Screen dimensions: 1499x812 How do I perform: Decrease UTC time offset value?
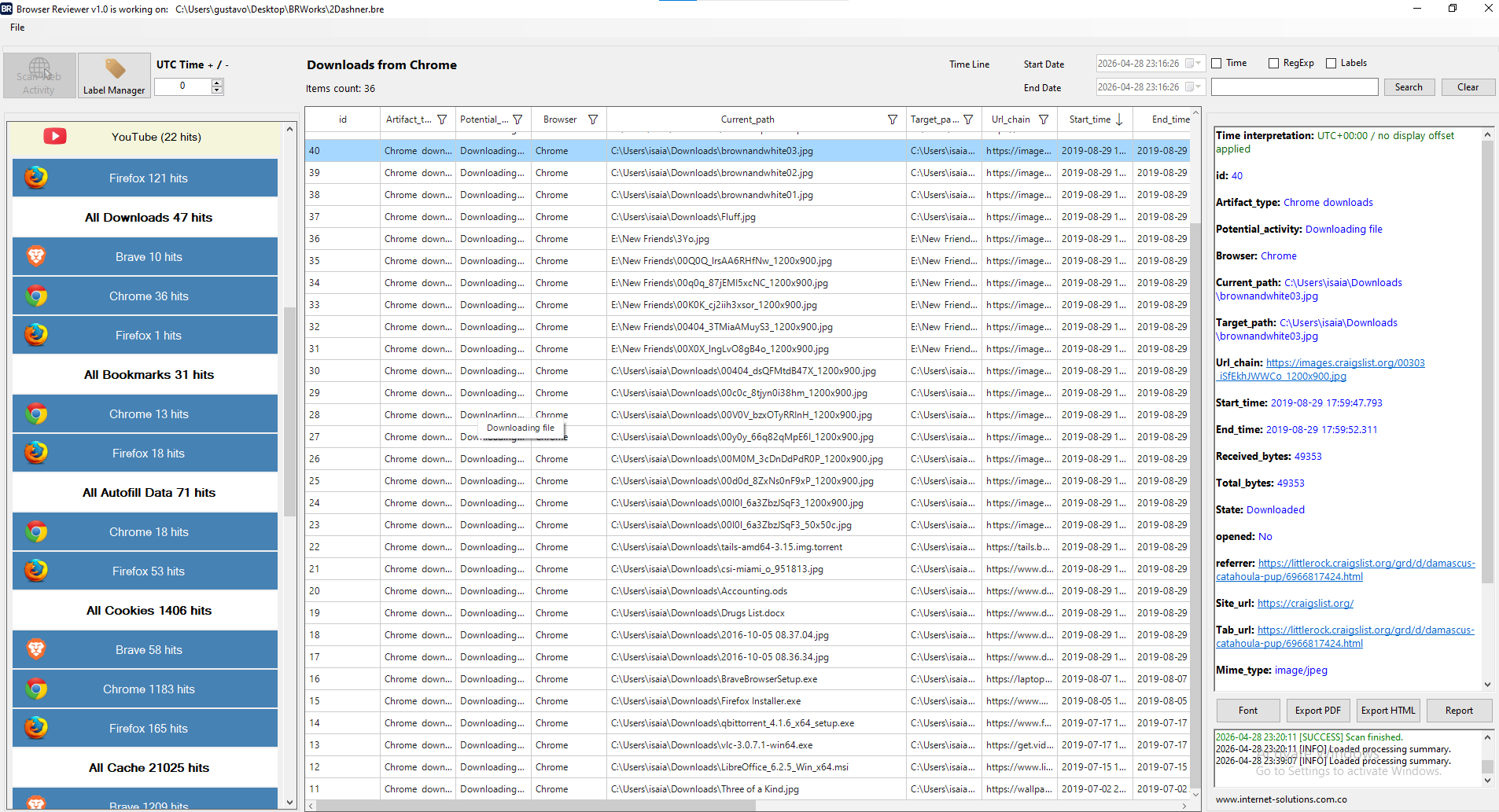click(x=217, y=90)
